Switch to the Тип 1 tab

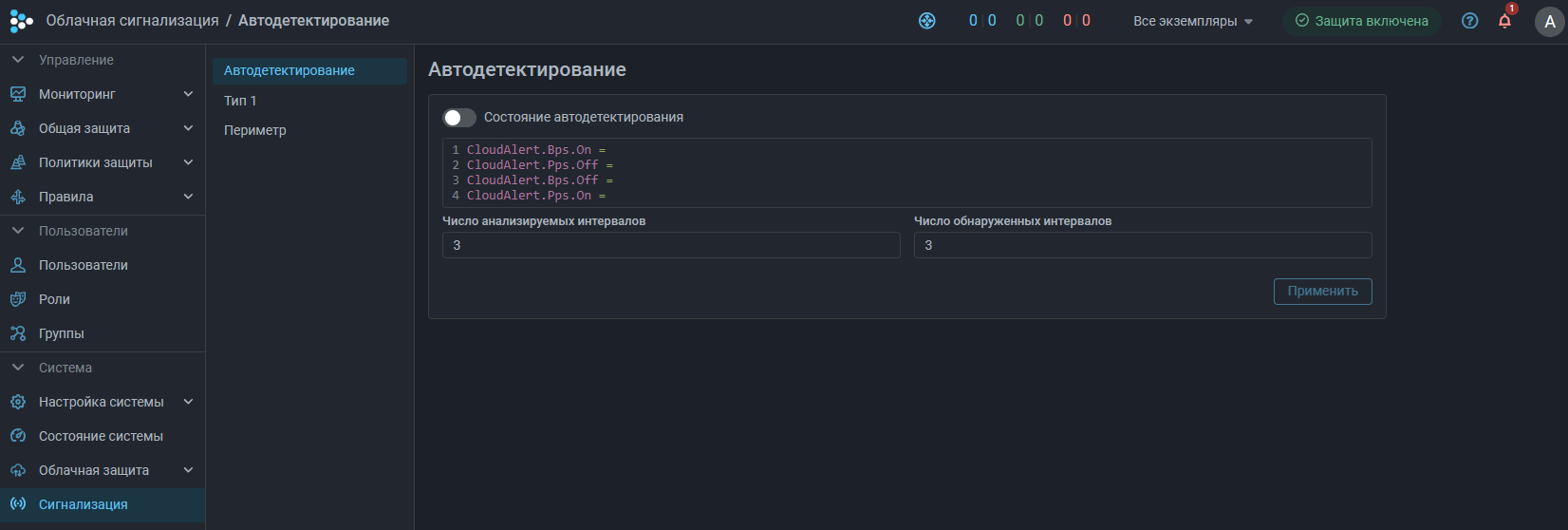(x=240, y=101)
